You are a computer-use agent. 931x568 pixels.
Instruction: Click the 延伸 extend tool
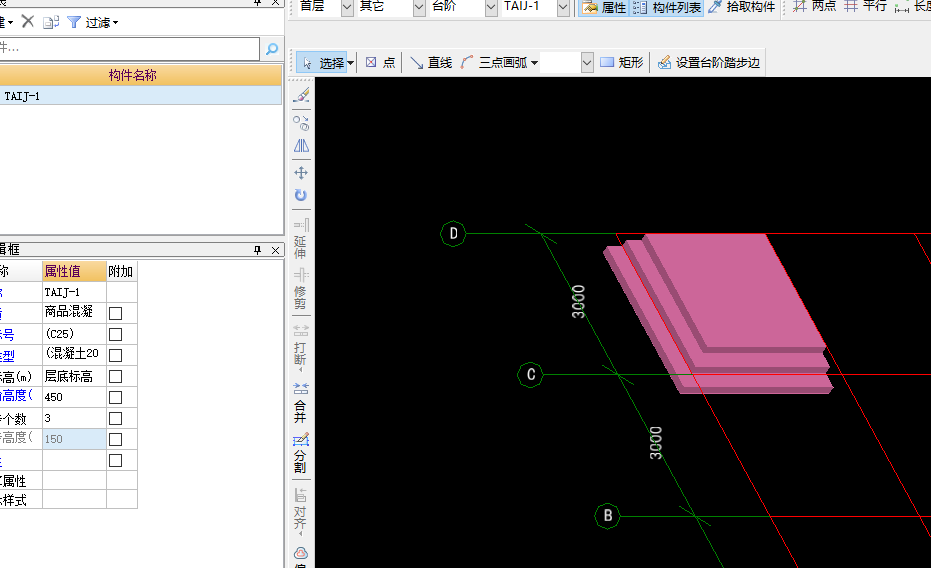[x=301, y=239]
